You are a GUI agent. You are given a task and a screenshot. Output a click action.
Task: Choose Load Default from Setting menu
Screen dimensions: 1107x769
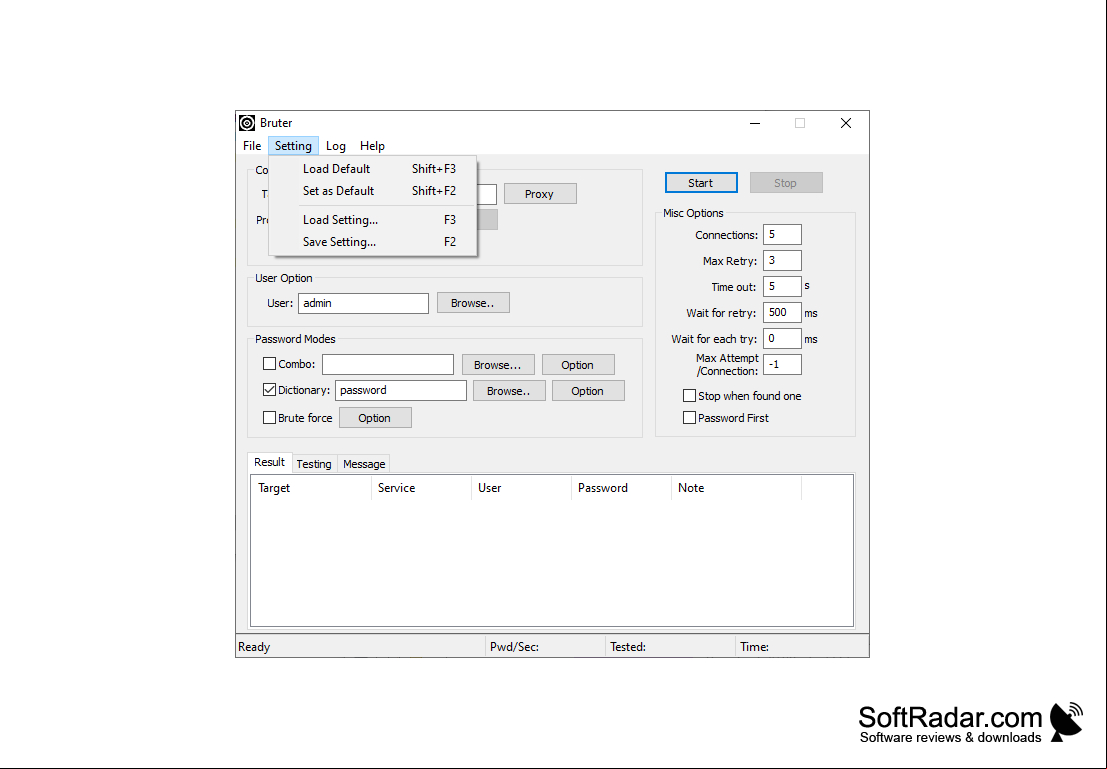click(373, 169)
